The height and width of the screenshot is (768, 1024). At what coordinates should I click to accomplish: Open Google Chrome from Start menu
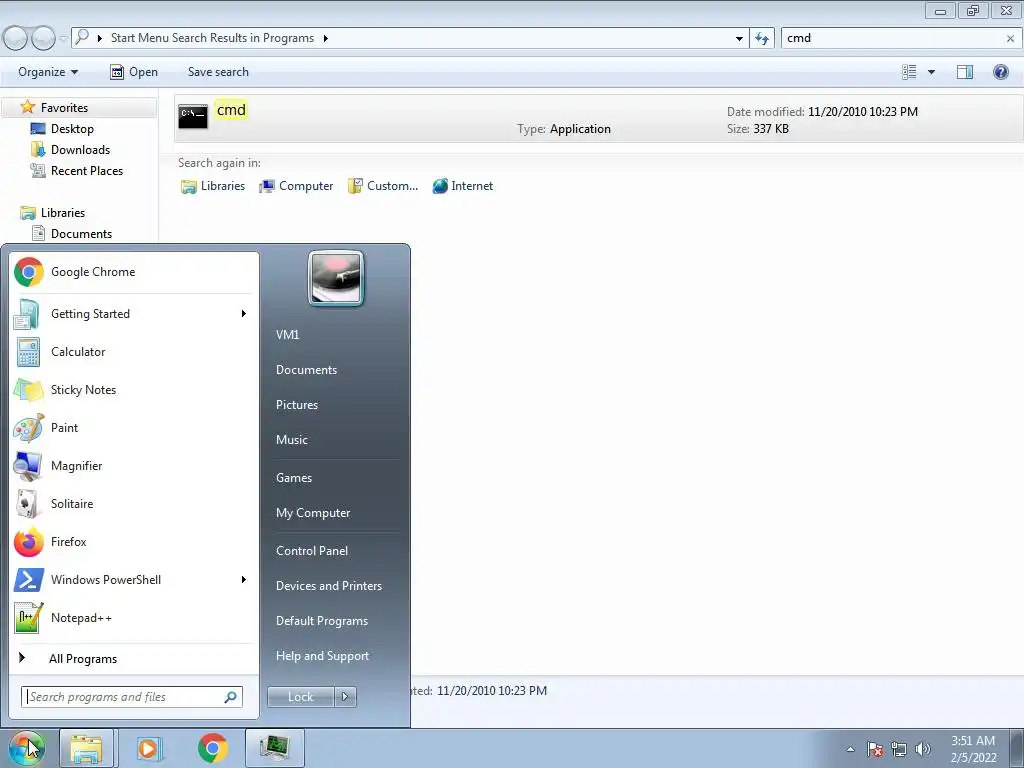(133, 272)
